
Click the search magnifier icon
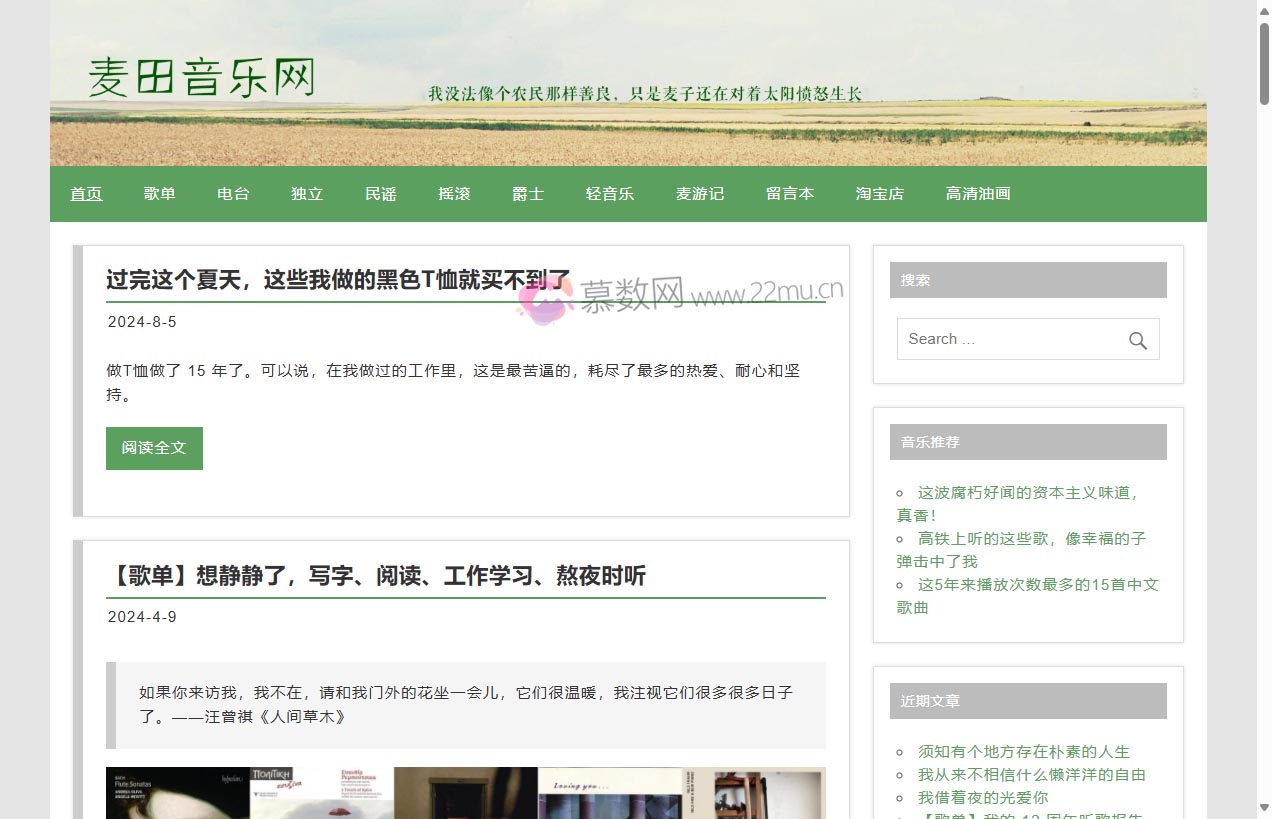click(x=1137, y=340)
